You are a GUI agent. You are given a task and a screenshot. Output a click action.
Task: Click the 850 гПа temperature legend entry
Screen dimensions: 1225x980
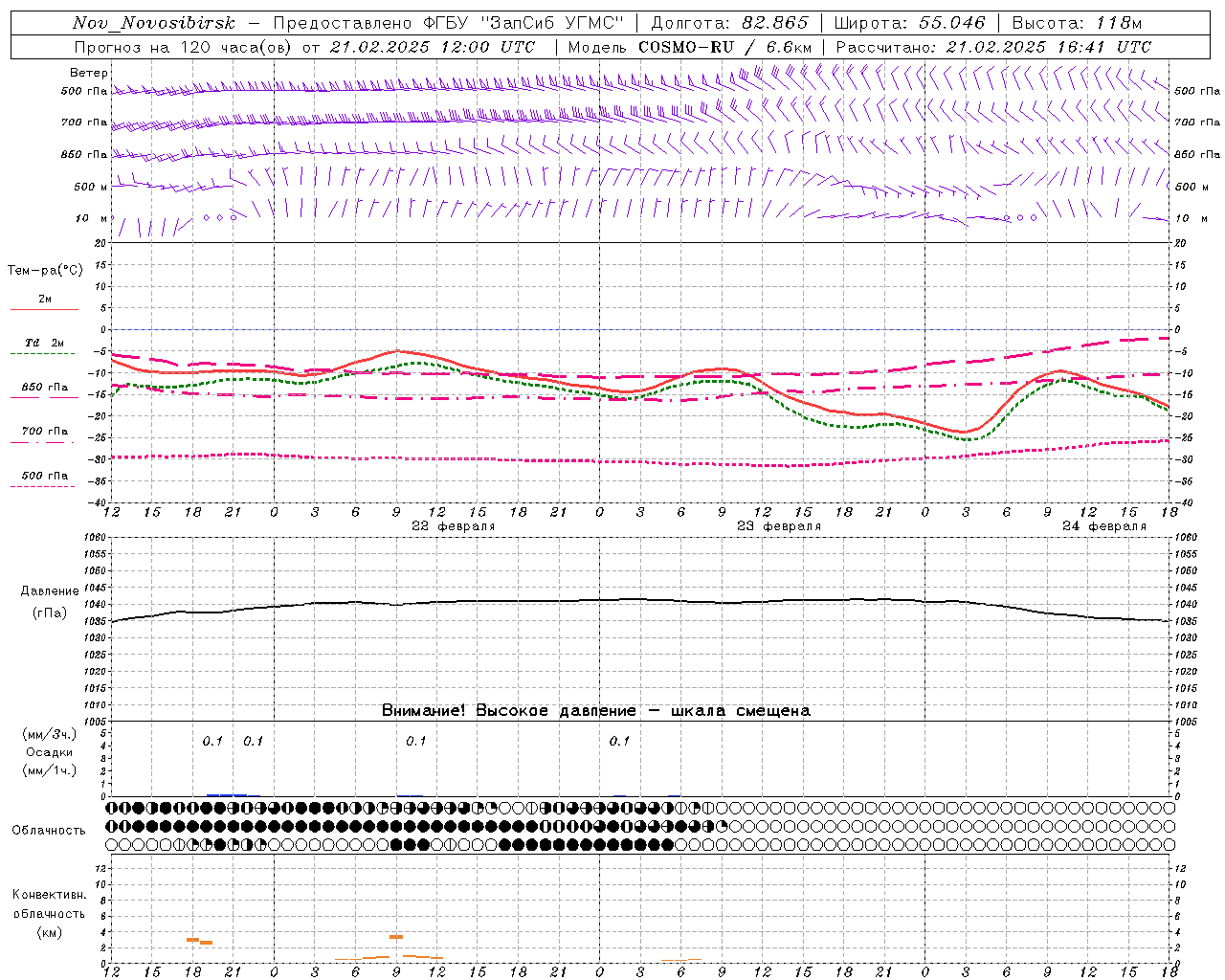click(x=45, y=388)
